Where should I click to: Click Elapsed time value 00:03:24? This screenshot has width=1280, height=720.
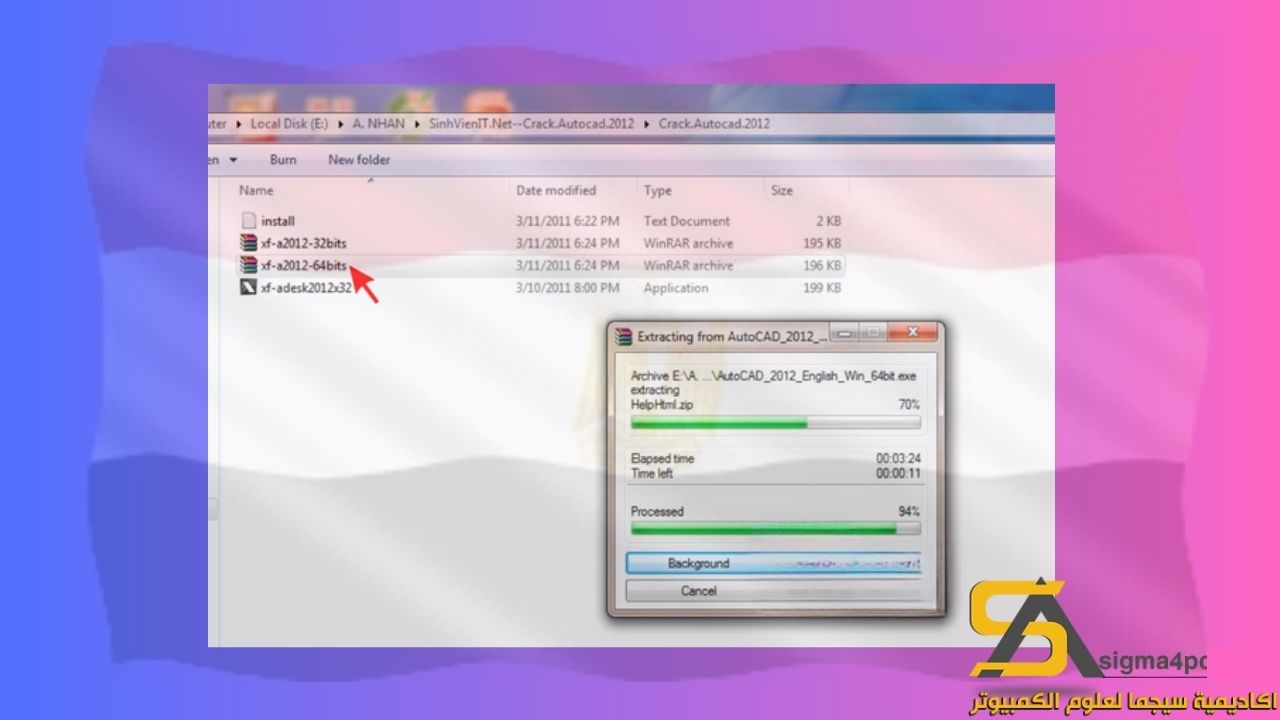[x=898, y=459]
